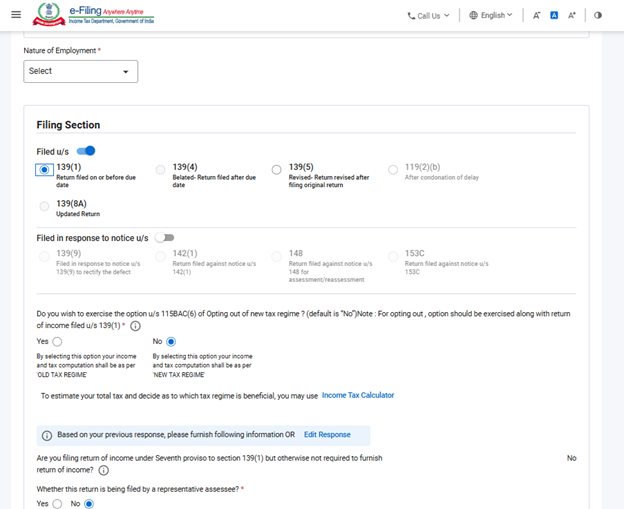624x509 pixels.
Task: Select 119(2)(b) after condonation of delay
Action: pos(393,170)
